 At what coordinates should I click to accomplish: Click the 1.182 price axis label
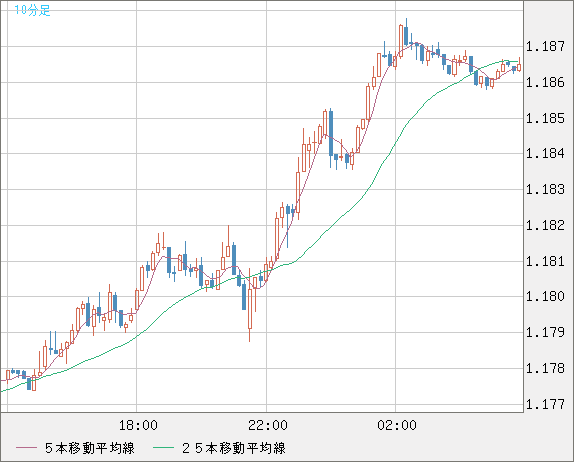coord(545,225)
